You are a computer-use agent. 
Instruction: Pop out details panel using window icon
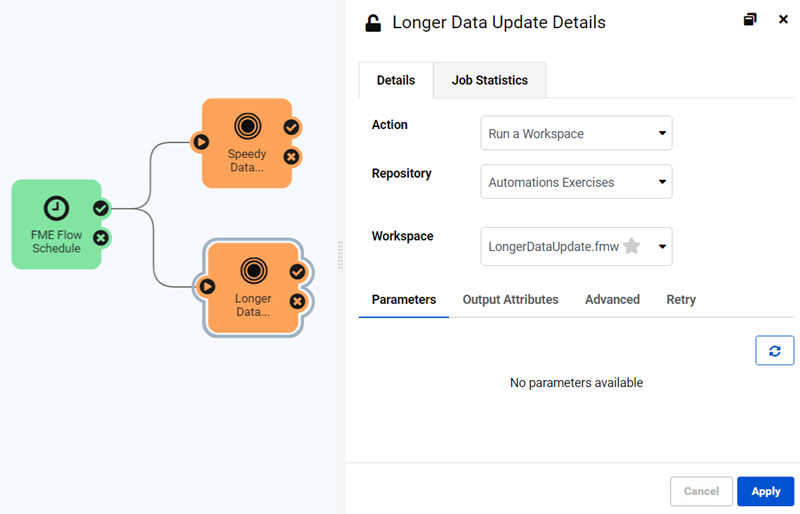[x=749, y=19]
